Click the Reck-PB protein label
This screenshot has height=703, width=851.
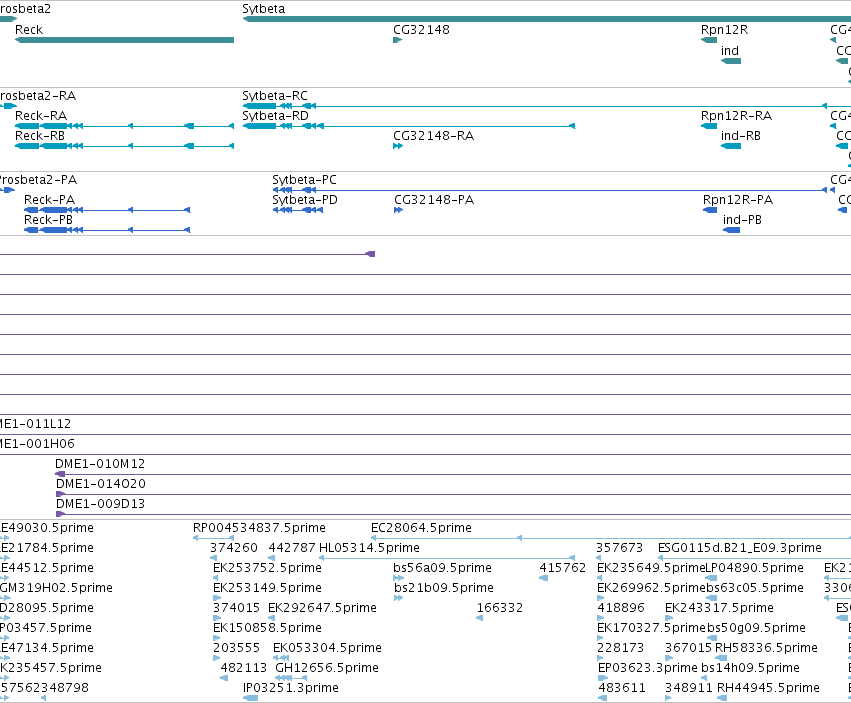coord(48,220)
